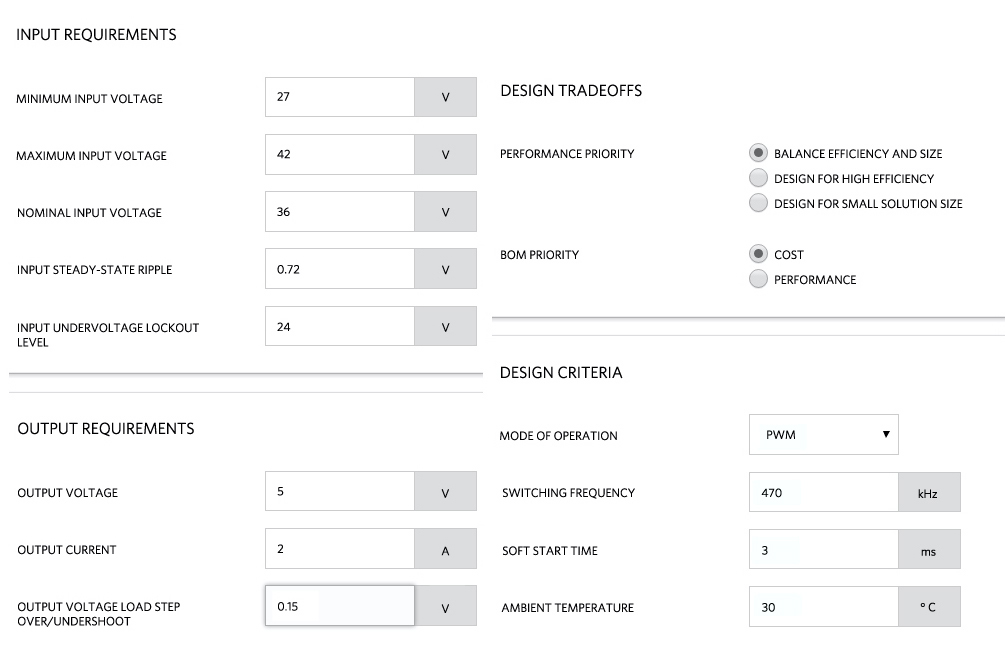1005x645 pixels.
Task: Edit the Ambient Temperature field
Action: pyautogui.click(x=824, y=607)
